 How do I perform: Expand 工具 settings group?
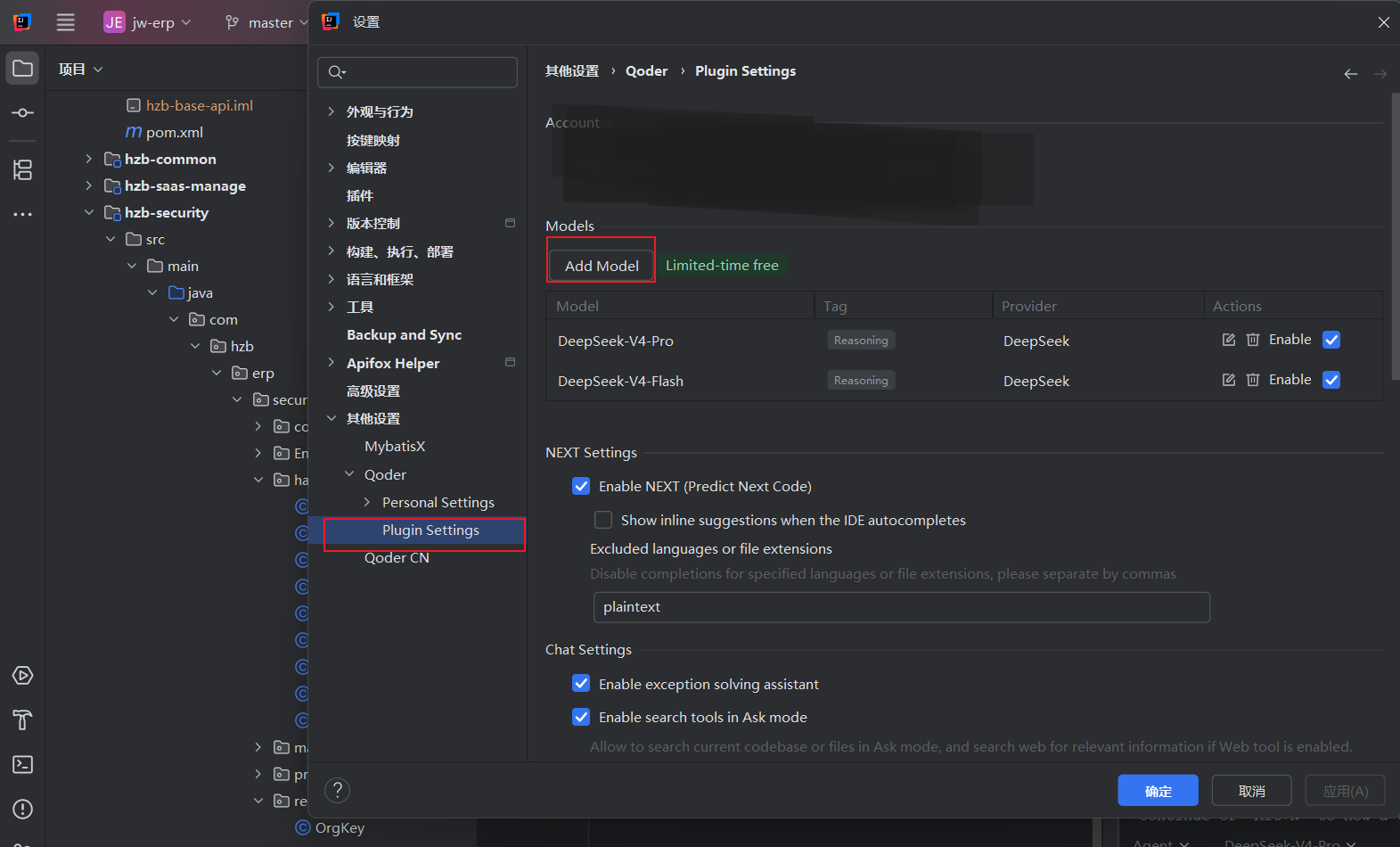tap(331, 307)
